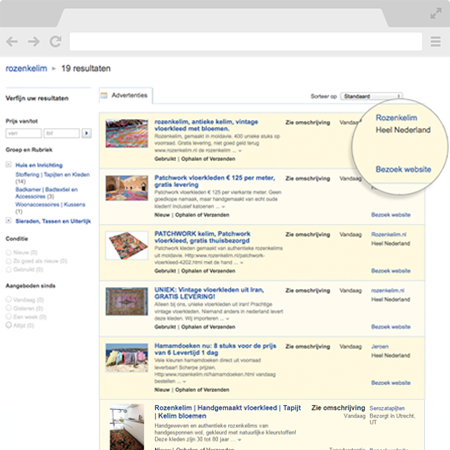The width and height of the screenshot is (450, 450).
Task: Click the 'tot' maximum price field
Action: coord(62,133)
